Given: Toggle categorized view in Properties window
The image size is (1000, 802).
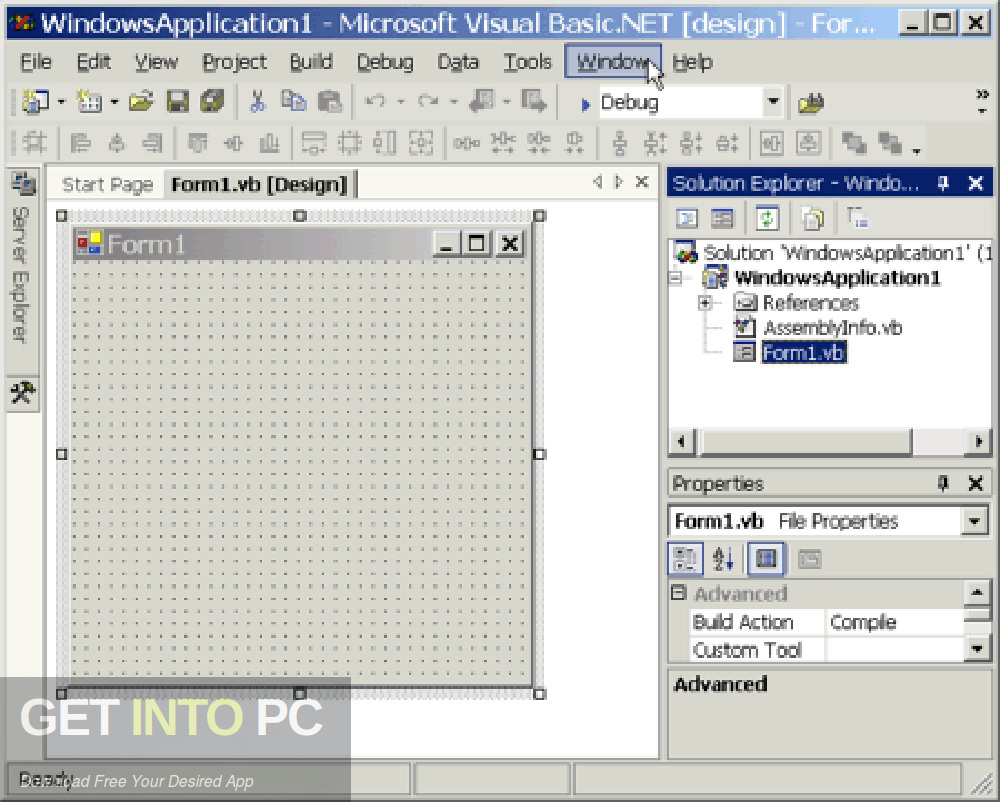Looking at the screenshot, I should 686,559.
